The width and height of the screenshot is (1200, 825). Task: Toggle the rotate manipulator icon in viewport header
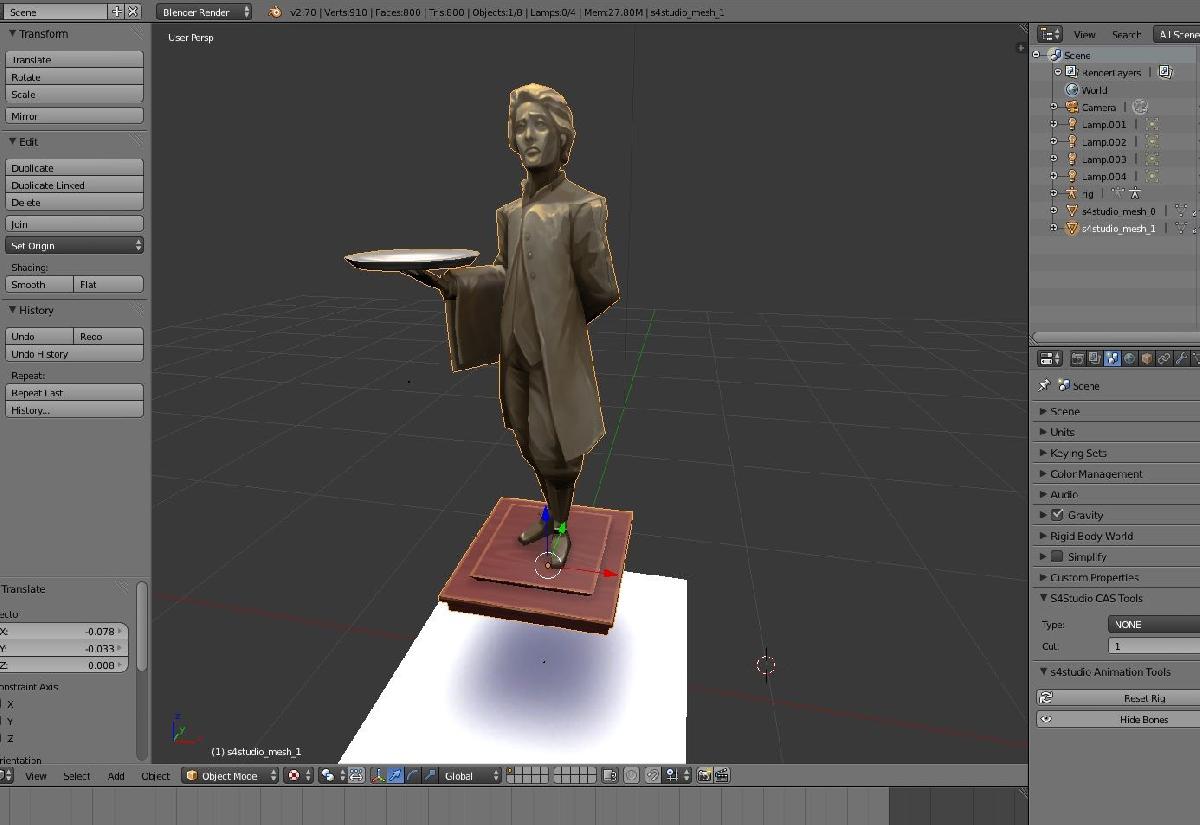coord(411,775)
